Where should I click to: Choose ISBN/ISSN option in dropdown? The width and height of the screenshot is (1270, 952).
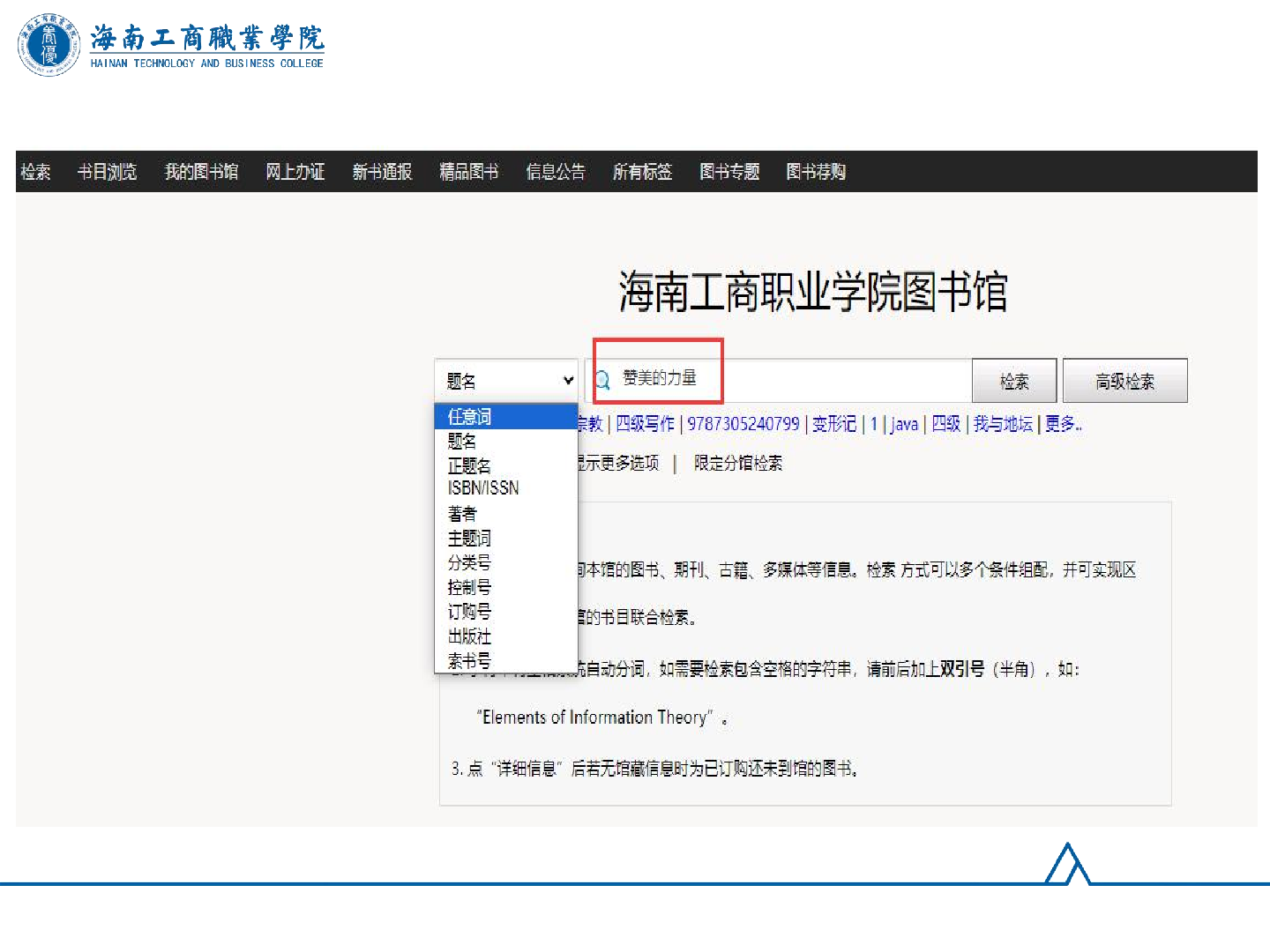tap(482, 488)
